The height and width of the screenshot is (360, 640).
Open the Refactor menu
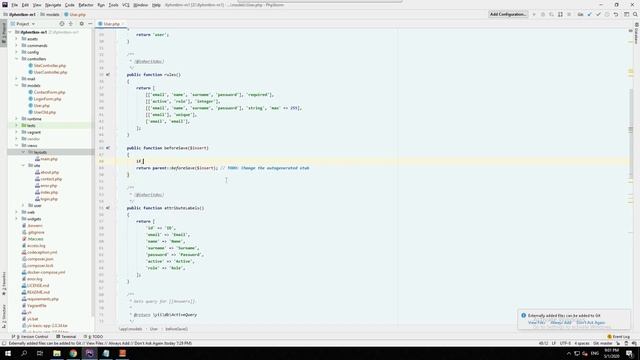tap(86, 5)
